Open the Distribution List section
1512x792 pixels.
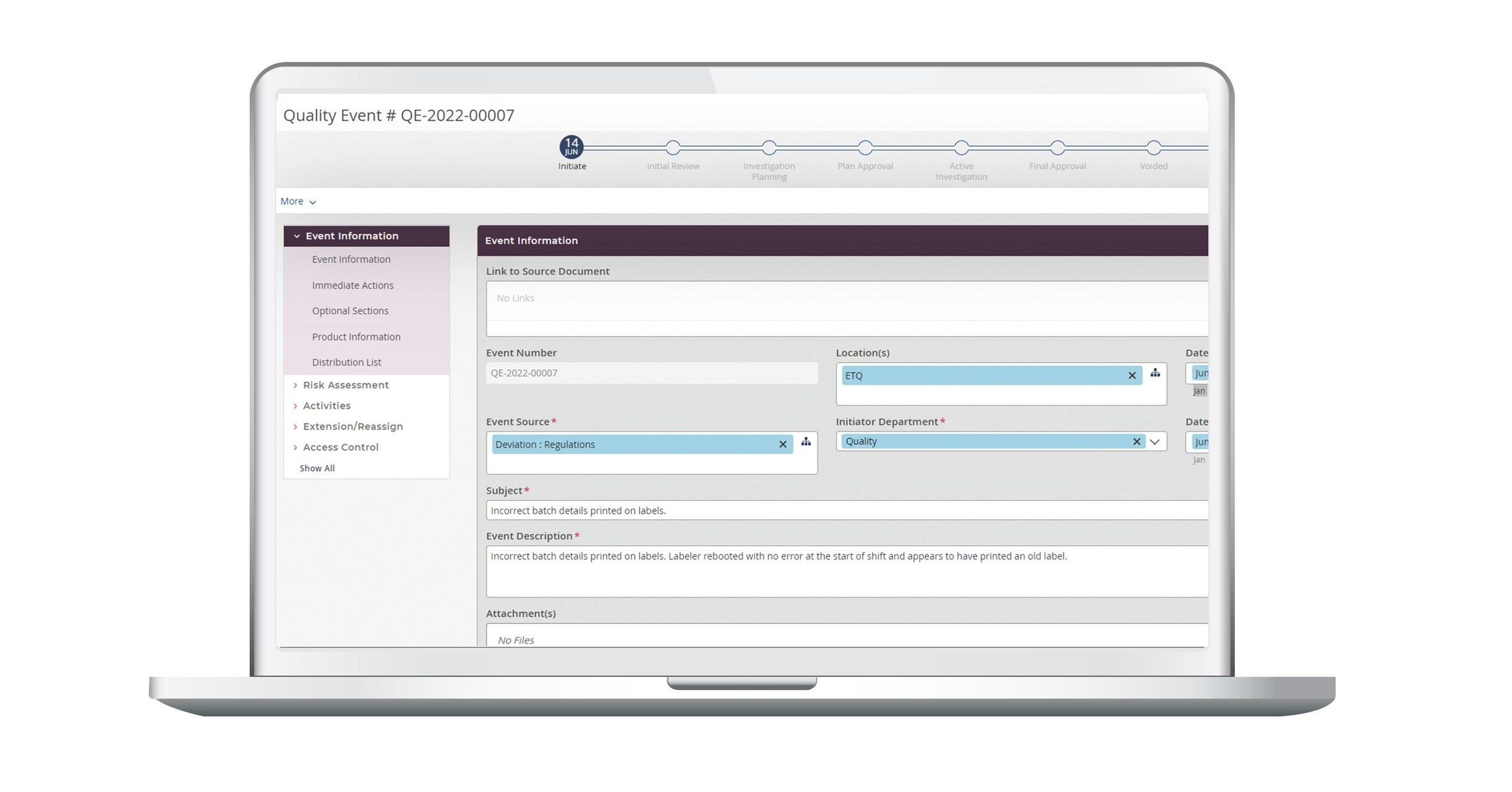pos(346,362)
